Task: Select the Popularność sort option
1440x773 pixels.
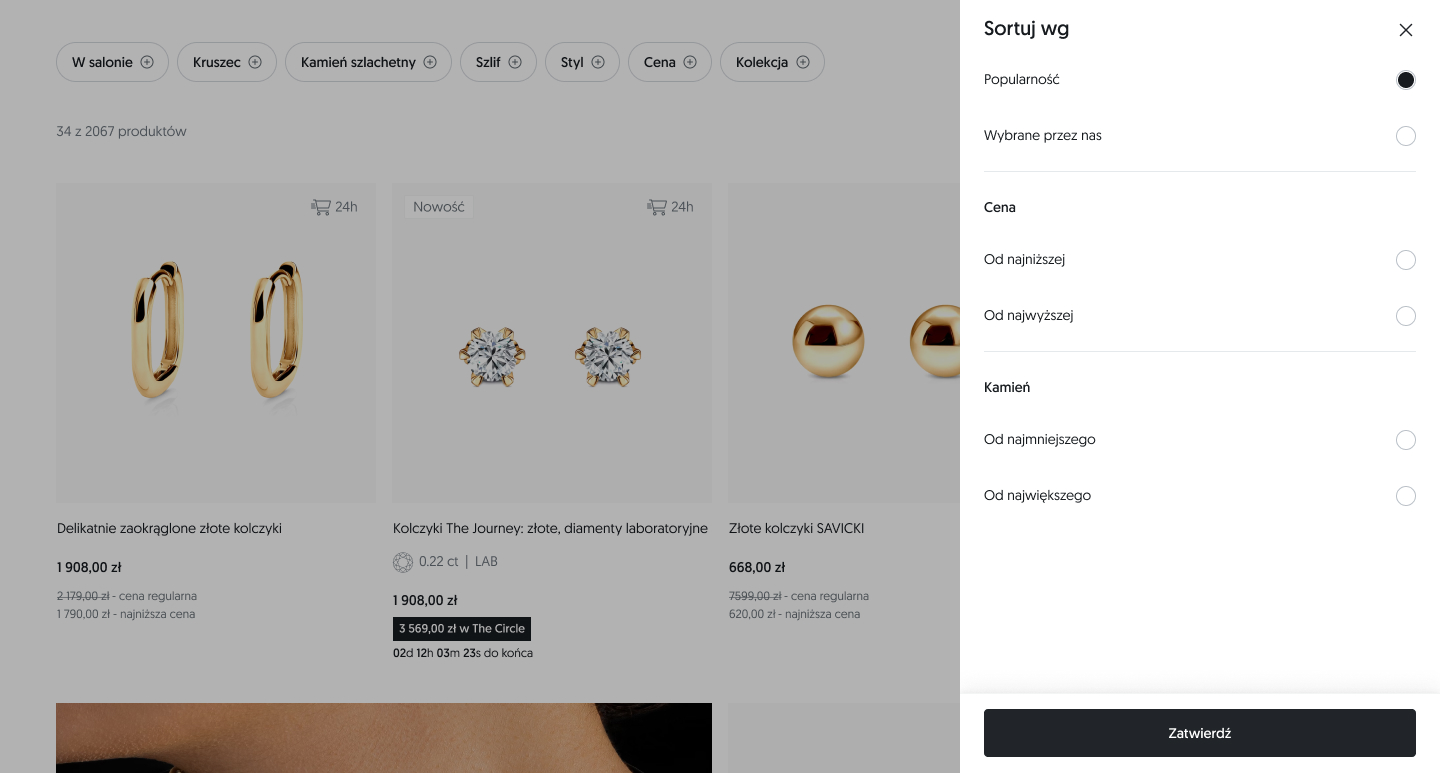Action: coord(1405,80)
